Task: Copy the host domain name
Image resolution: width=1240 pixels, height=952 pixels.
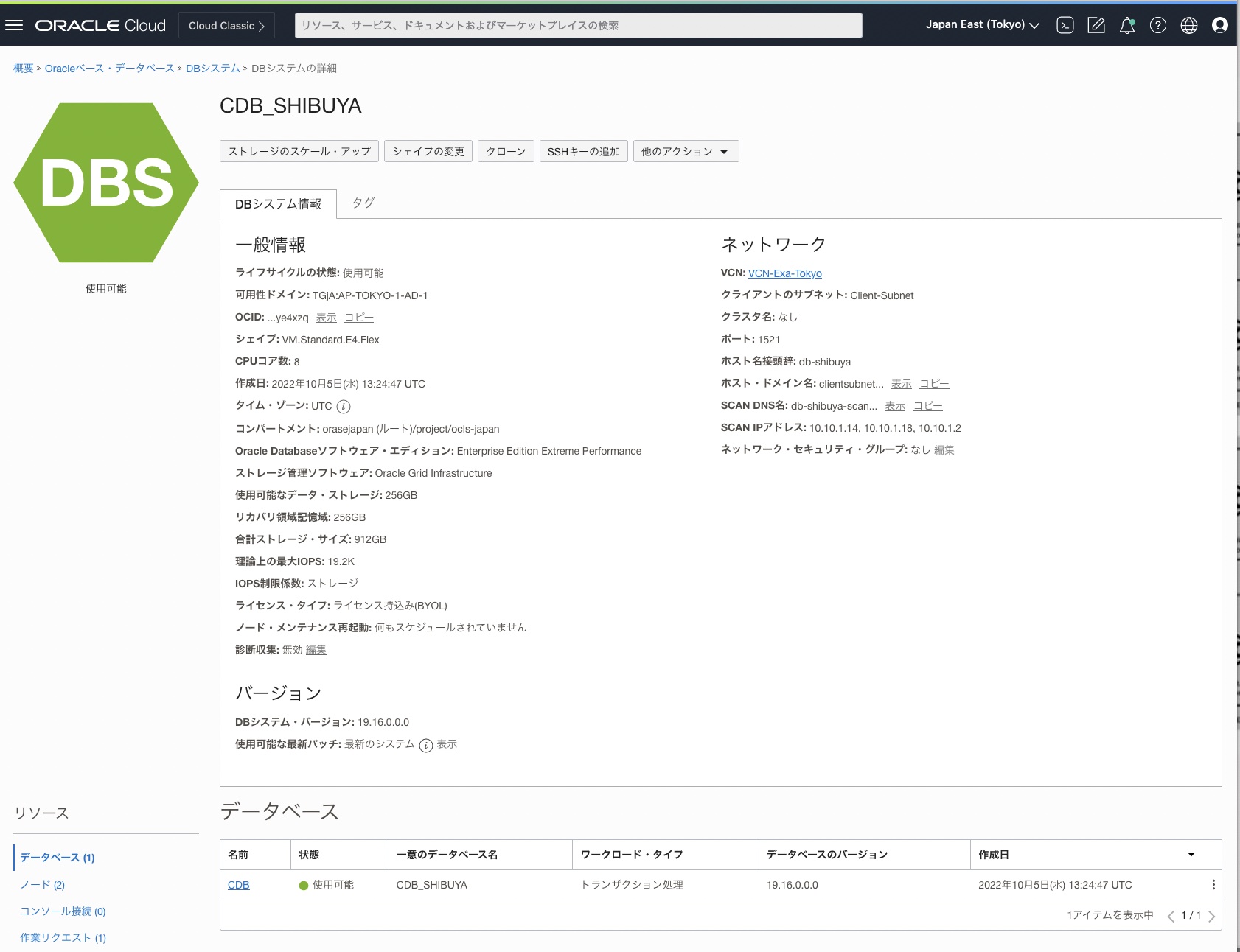Action: tap(935, 384)
